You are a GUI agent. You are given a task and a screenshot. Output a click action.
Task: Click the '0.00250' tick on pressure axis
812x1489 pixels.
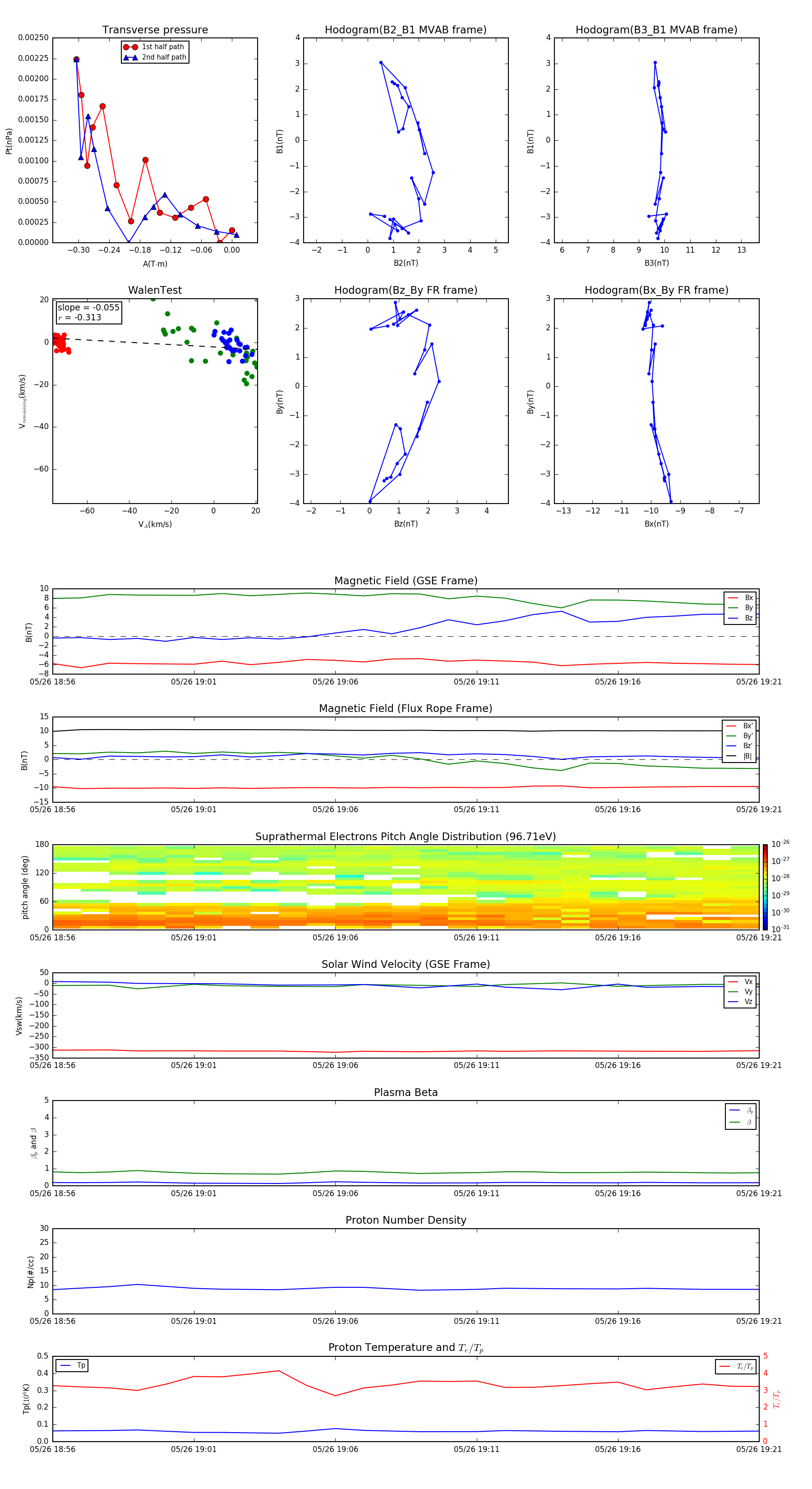33,37
